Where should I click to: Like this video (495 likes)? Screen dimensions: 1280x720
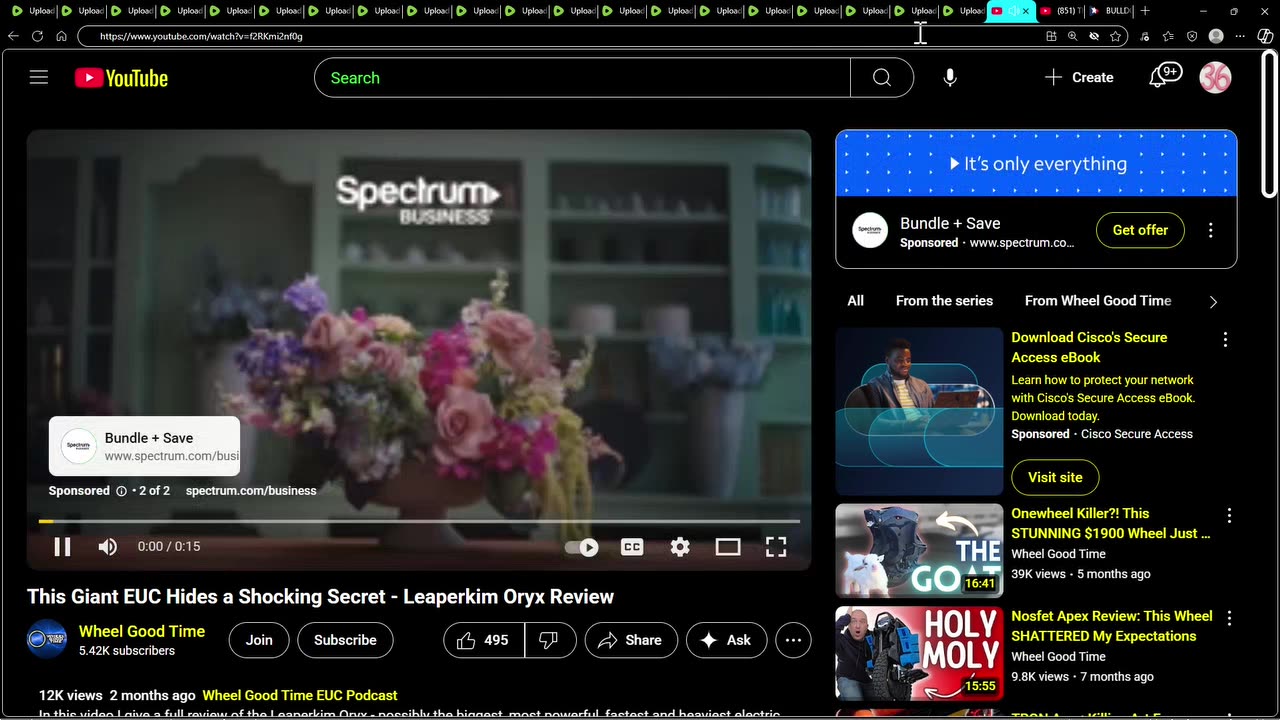tap(484, 640)
